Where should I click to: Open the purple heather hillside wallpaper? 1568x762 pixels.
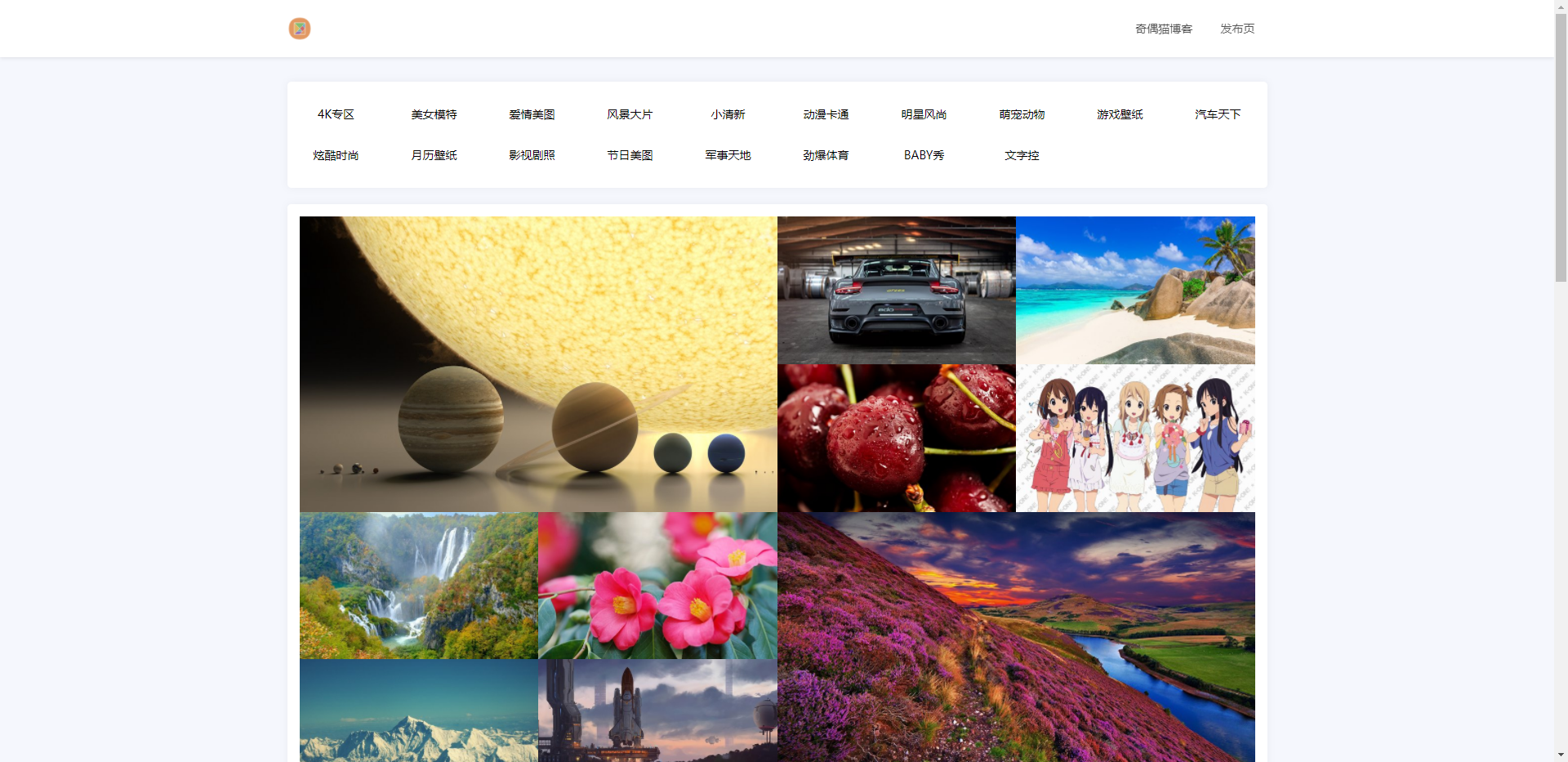1016,637
